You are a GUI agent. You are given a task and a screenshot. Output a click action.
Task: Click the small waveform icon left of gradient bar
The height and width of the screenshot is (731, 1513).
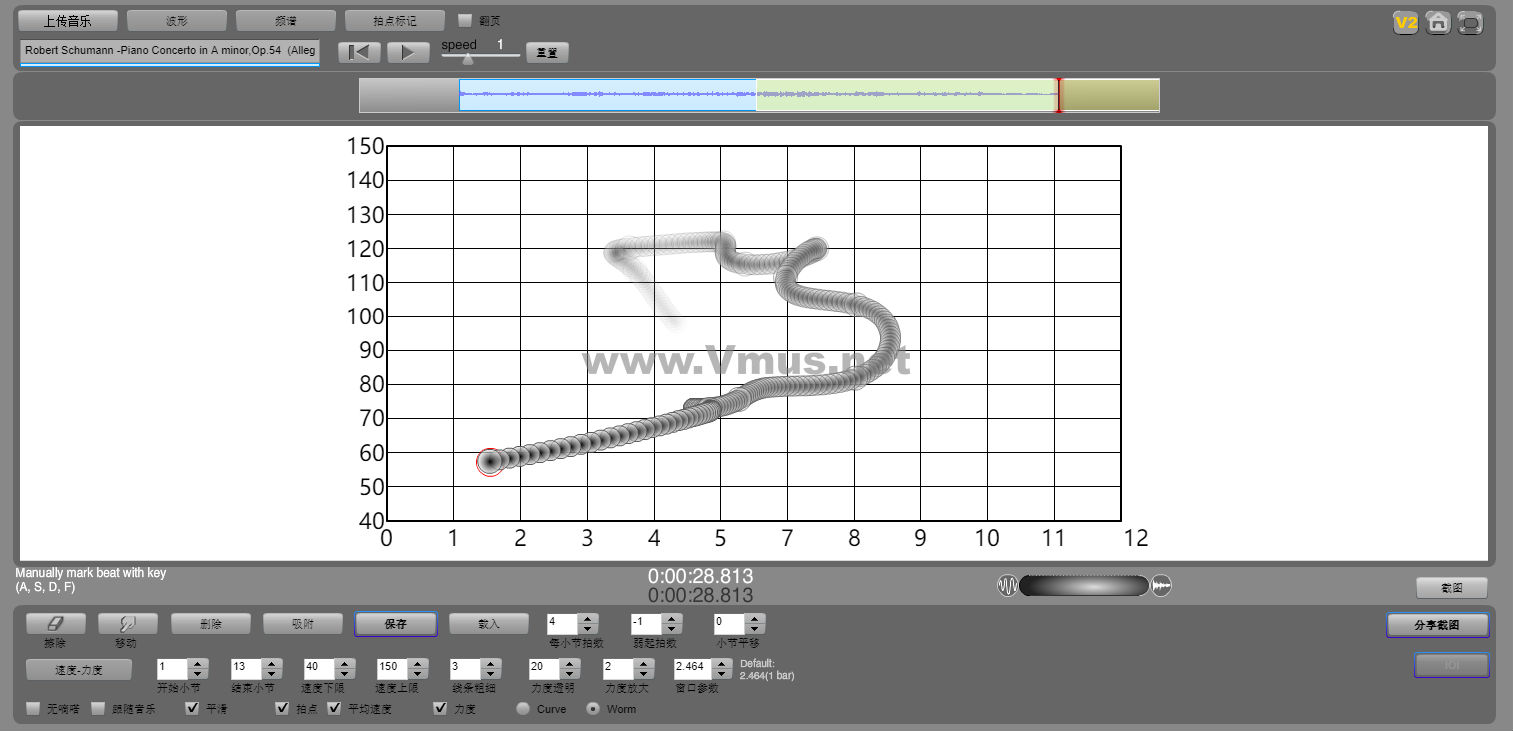pyautogui.click(x=1007, y=586)
